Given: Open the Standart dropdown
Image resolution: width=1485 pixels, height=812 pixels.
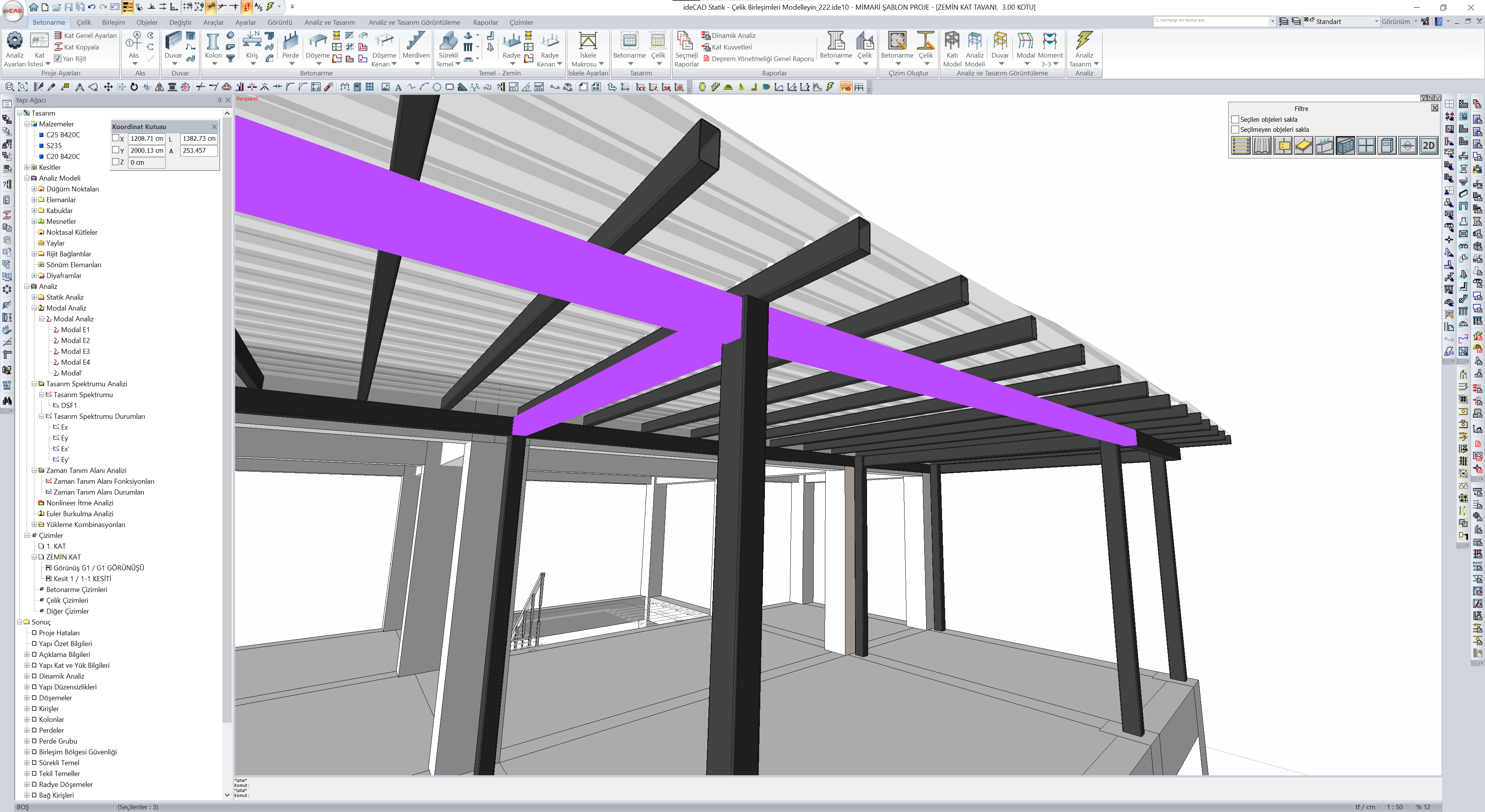Looking at the screenshot, I should coord(1376,22).
